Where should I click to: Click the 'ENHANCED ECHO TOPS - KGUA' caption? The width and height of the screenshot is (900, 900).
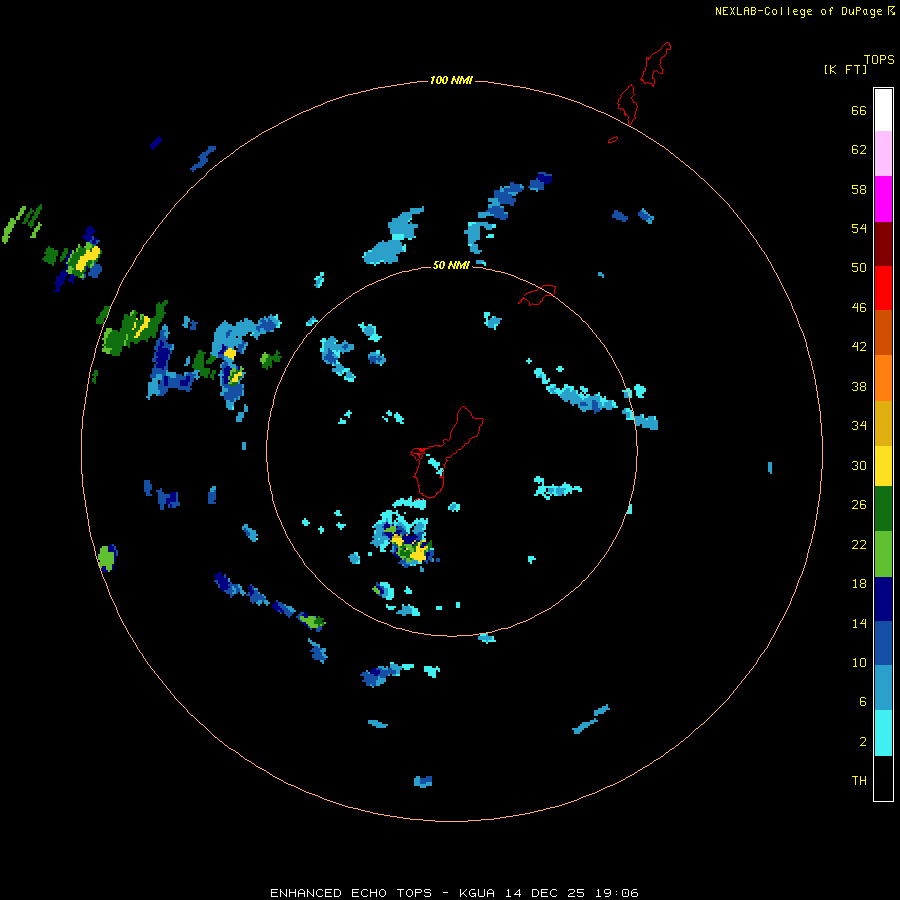click(x=383, y=893)
